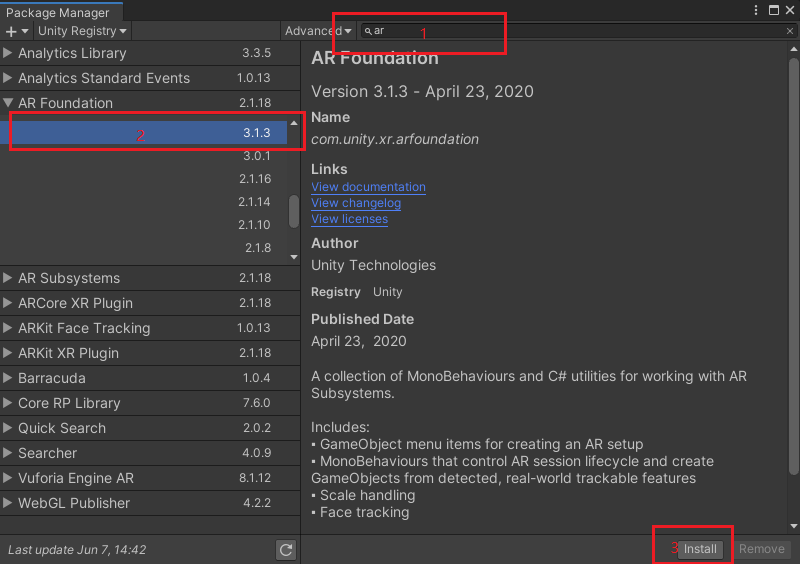This screenshot has width=800, height=564.
Task: Open the View licenses link
Action: [x=349, y=219]
